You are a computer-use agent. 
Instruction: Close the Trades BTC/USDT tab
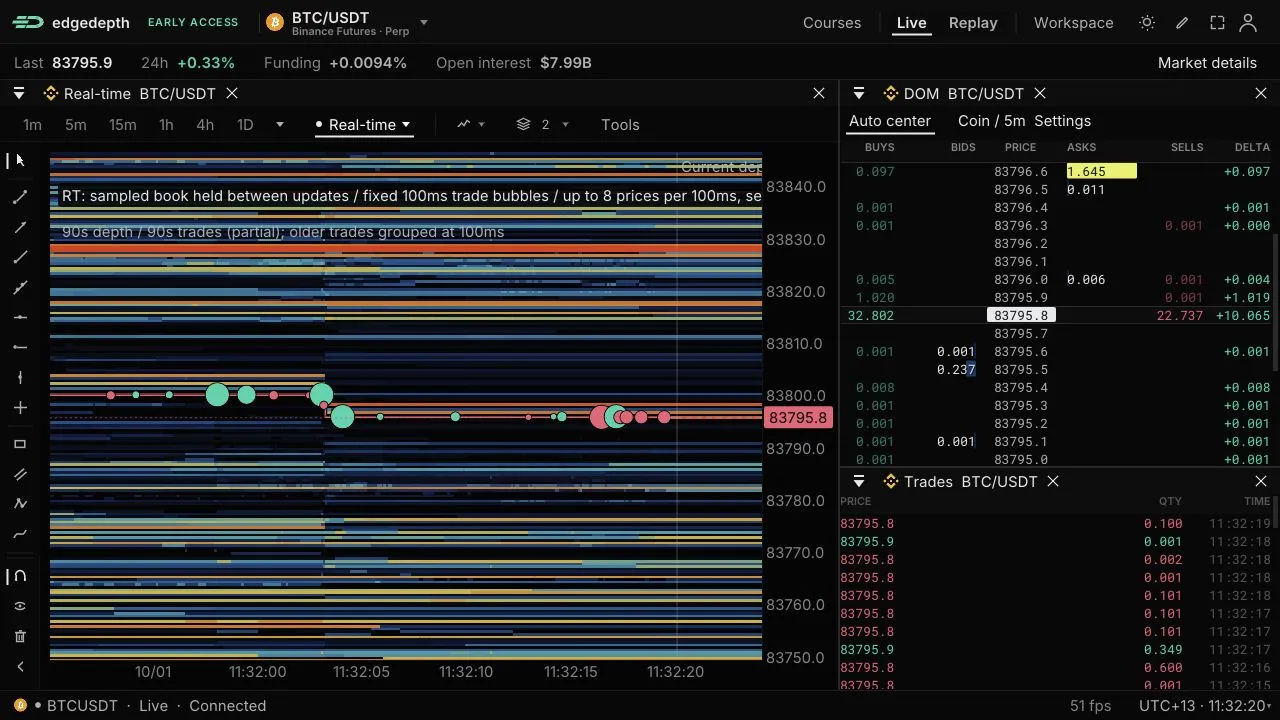coord(1053,481)
